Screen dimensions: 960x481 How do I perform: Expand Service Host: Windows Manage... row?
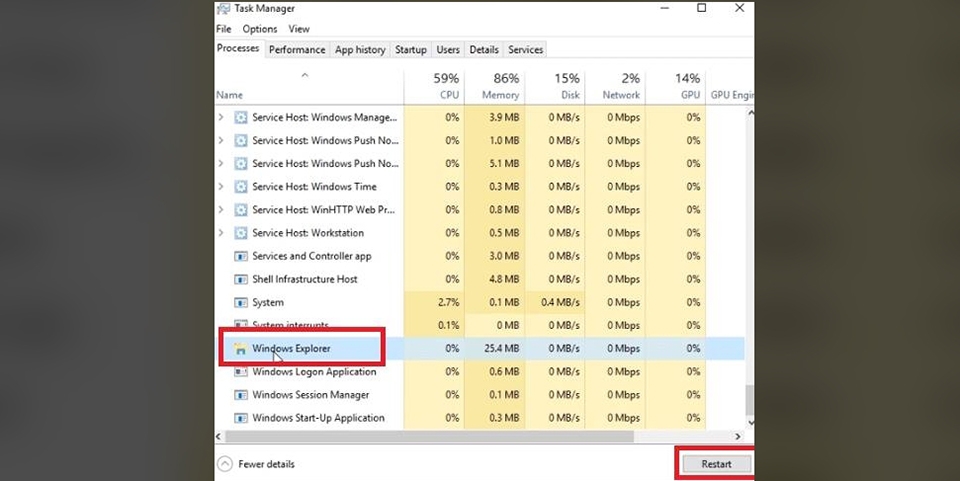point(221,117)
